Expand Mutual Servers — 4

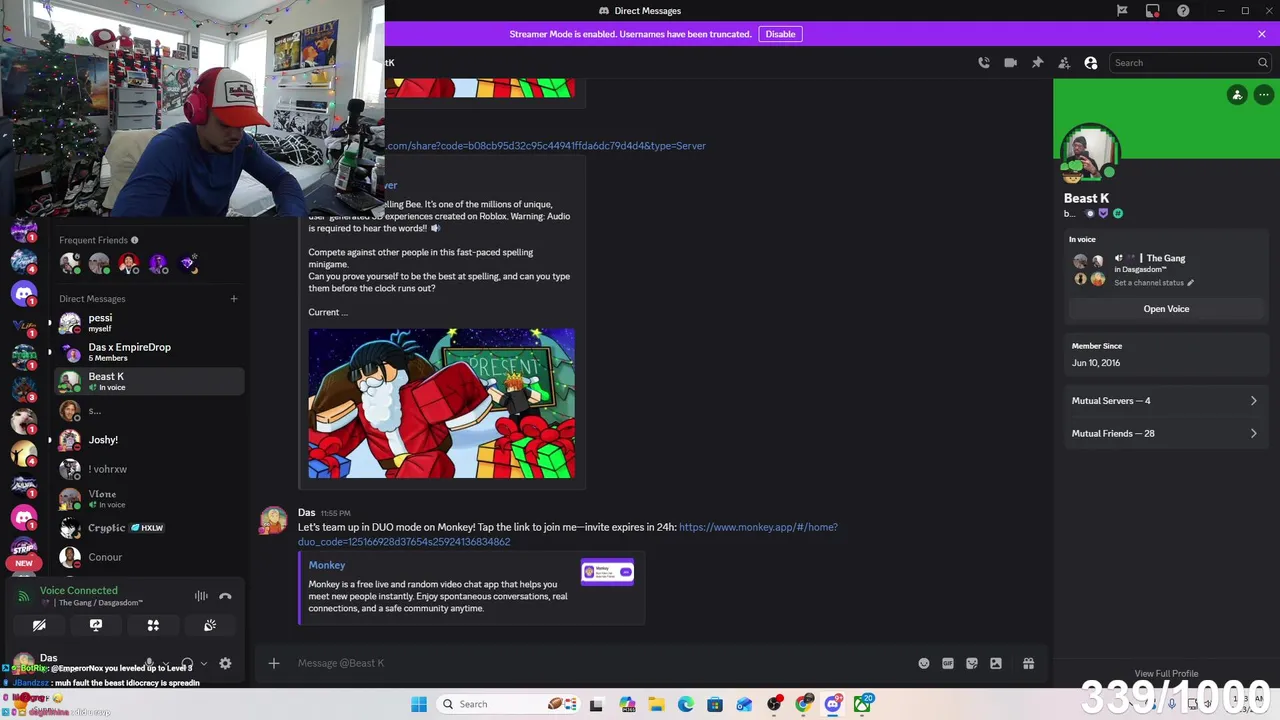(x=1165, y=401)
